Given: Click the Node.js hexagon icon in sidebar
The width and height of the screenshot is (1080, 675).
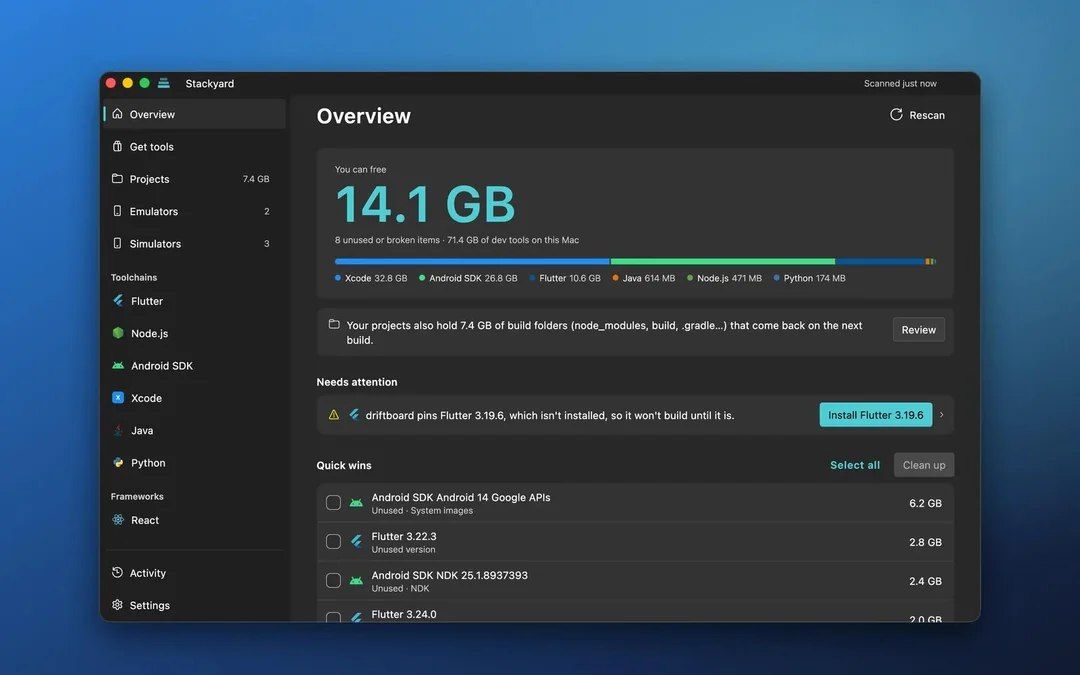Looking at the screenshot, I should point(118,333).
